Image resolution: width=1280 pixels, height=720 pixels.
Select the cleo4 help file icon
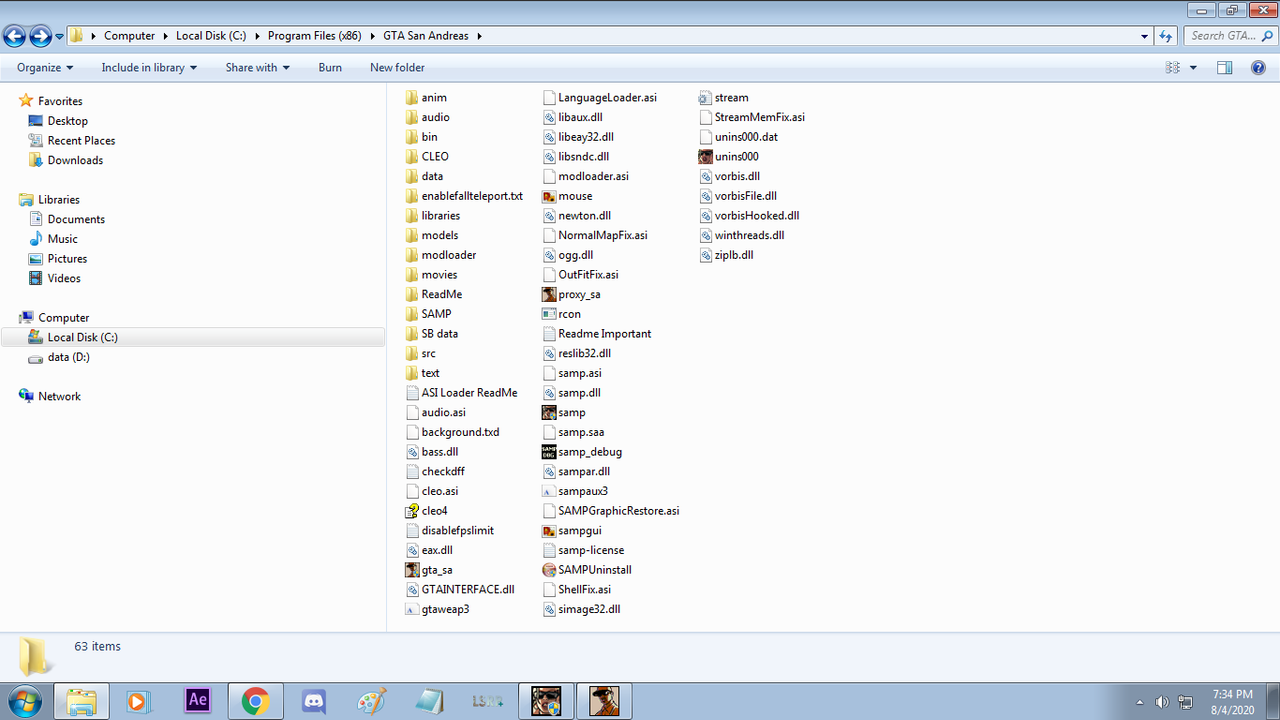(412, 511)
